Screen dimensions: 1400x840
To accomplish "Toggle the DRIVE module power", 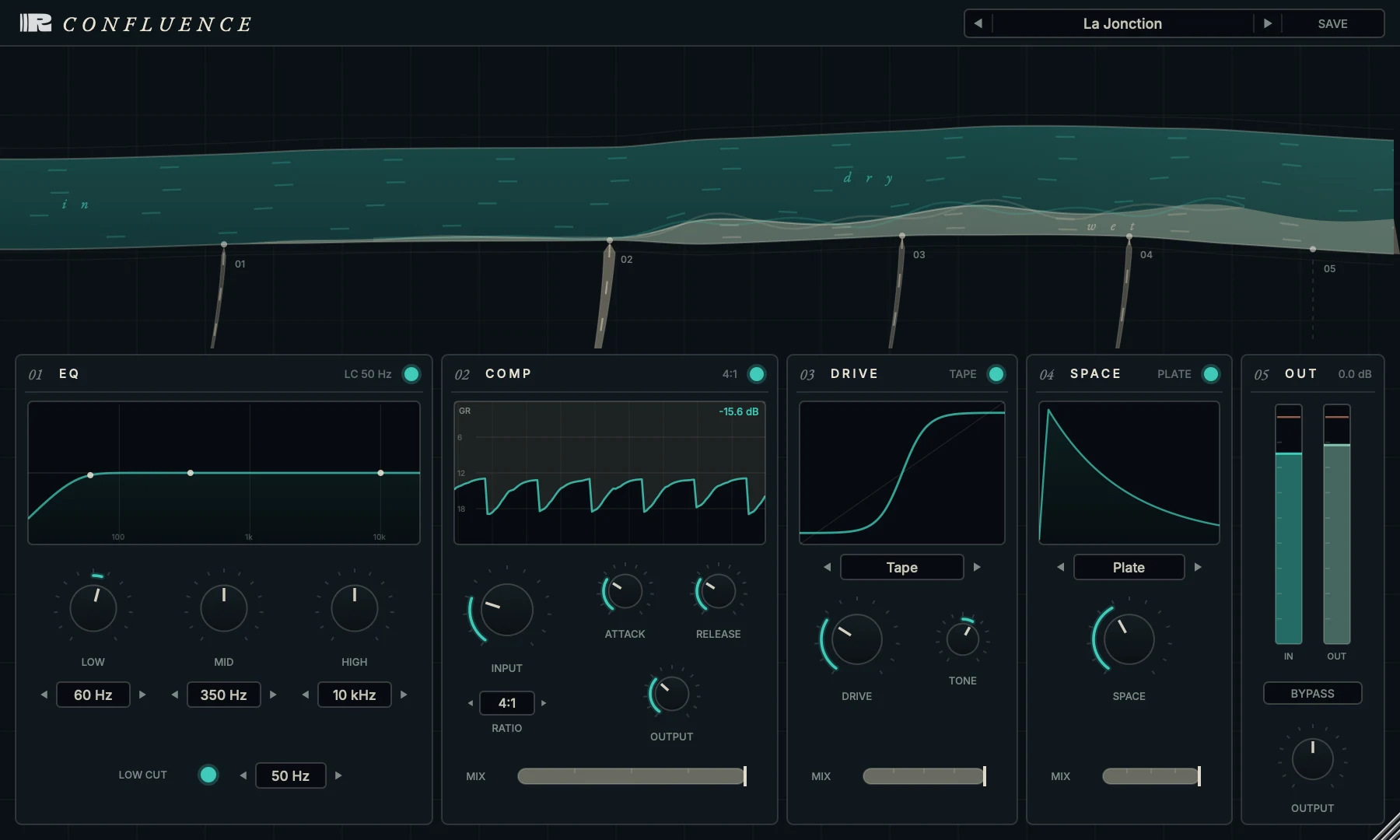I will click(x=996, y=374).
